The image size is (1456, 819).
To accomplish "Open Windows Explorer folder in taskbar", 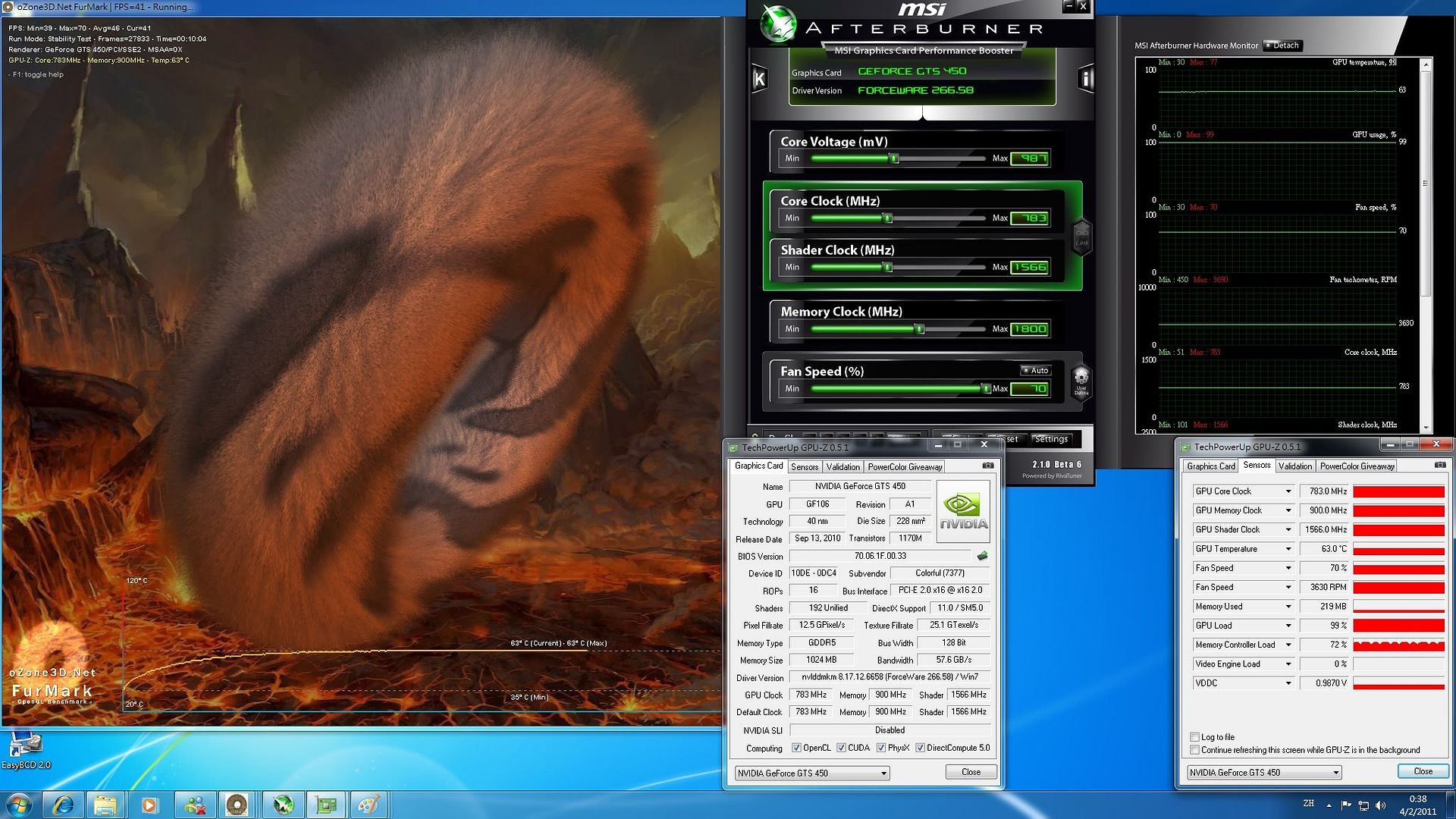I will coord(106,805).
